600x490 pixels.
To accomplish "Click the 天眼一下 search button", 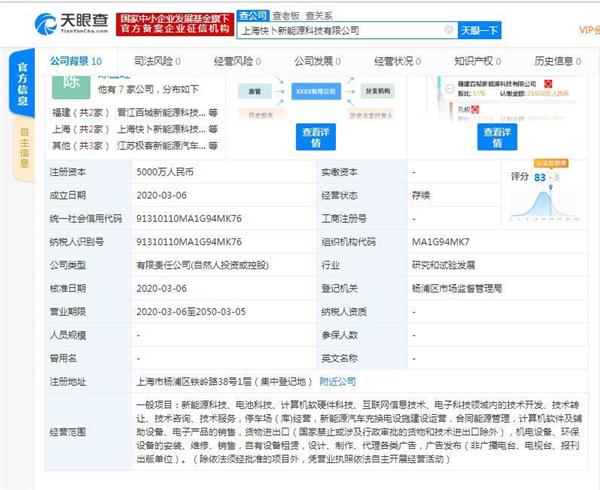I will point(479,30).
